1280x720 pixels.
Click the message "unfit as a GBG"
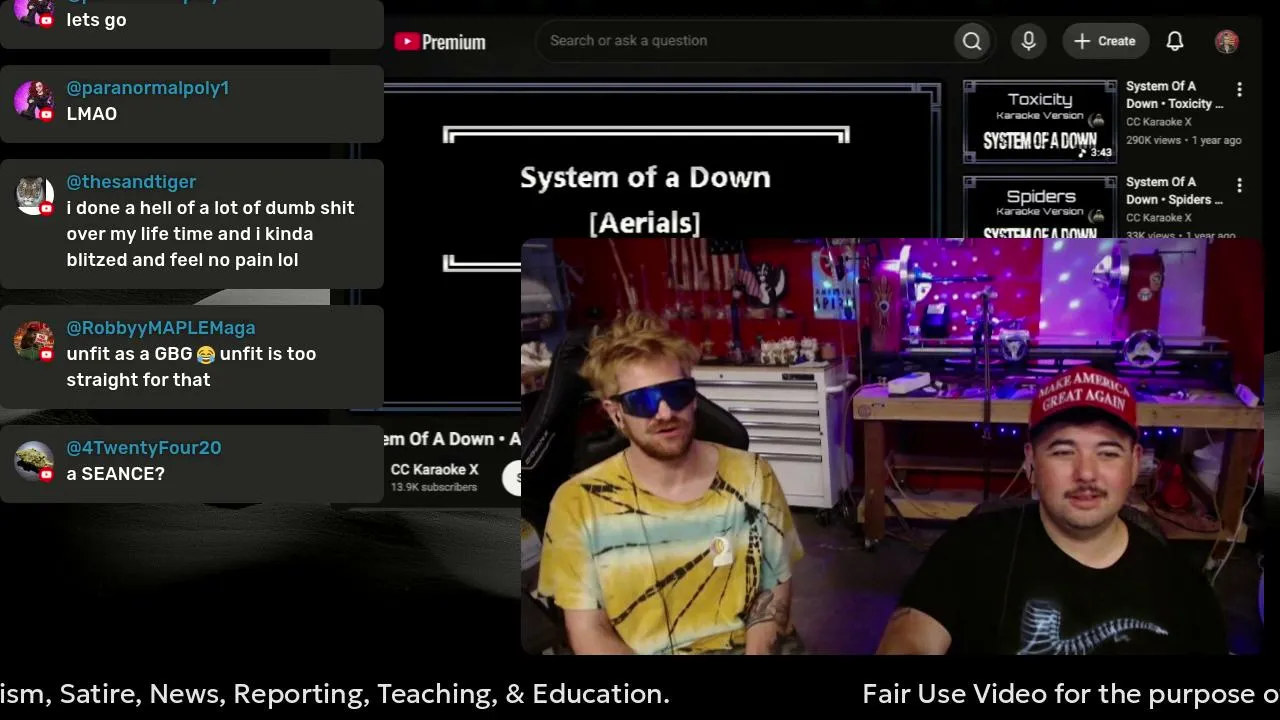192,367
